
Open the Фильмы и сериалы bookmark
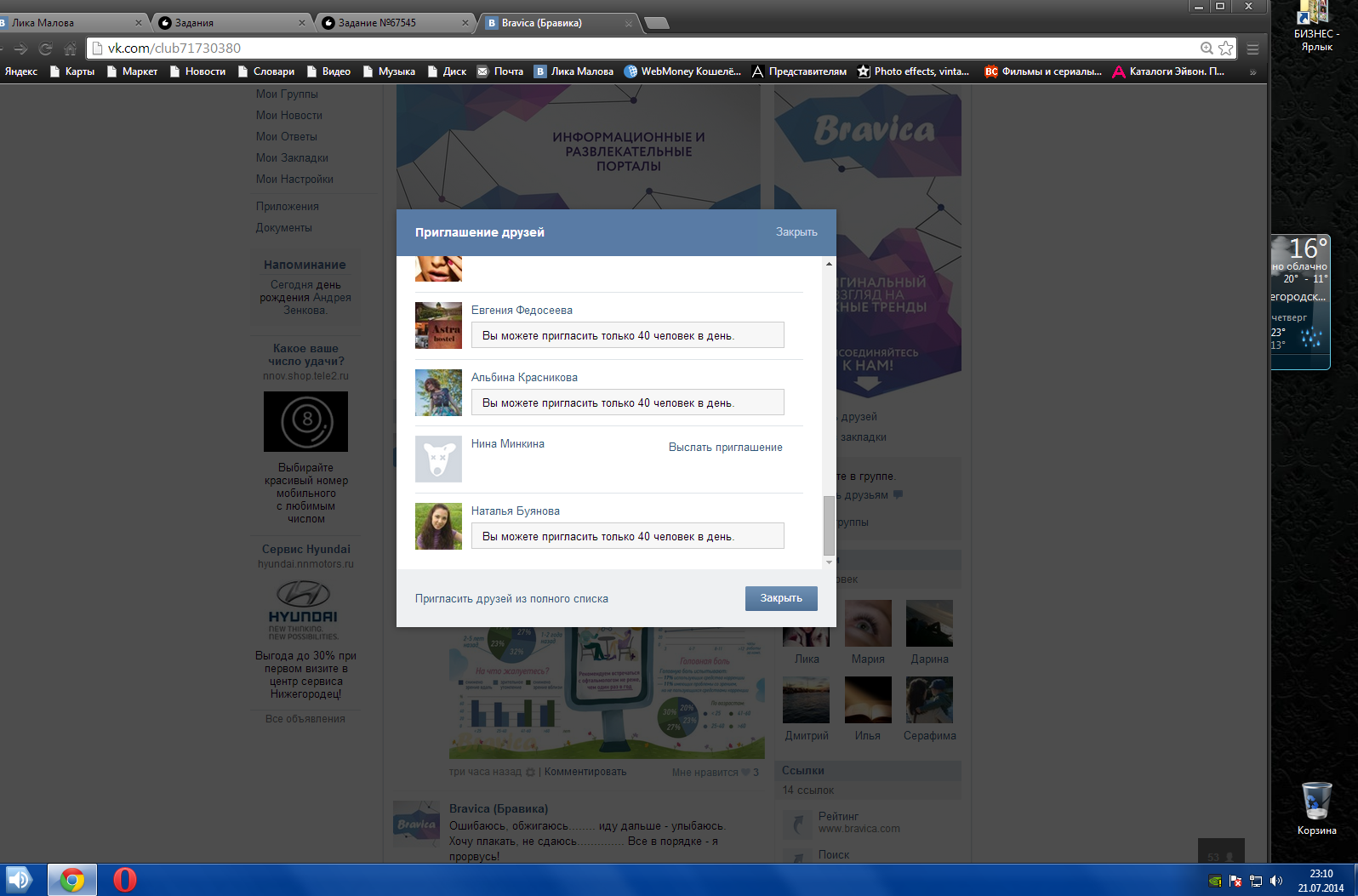point(1043,71)
